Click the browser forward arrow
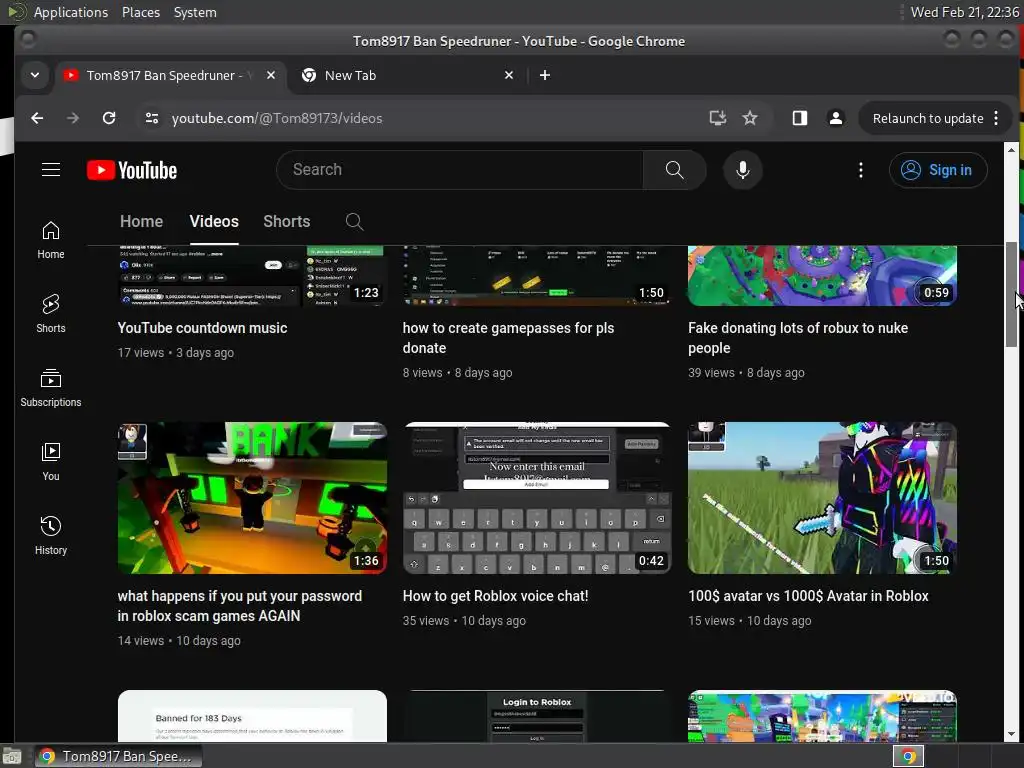Viewport: 1024px width, 768px height. coord(72,118)
